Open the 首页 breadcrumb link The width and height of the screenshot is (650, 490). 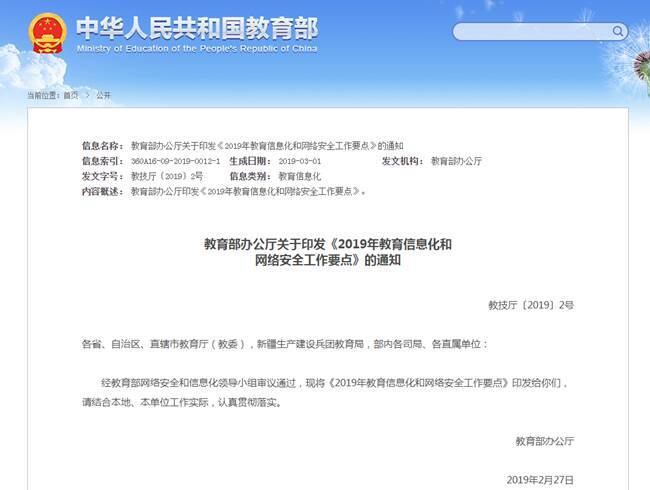click(70, 95)
